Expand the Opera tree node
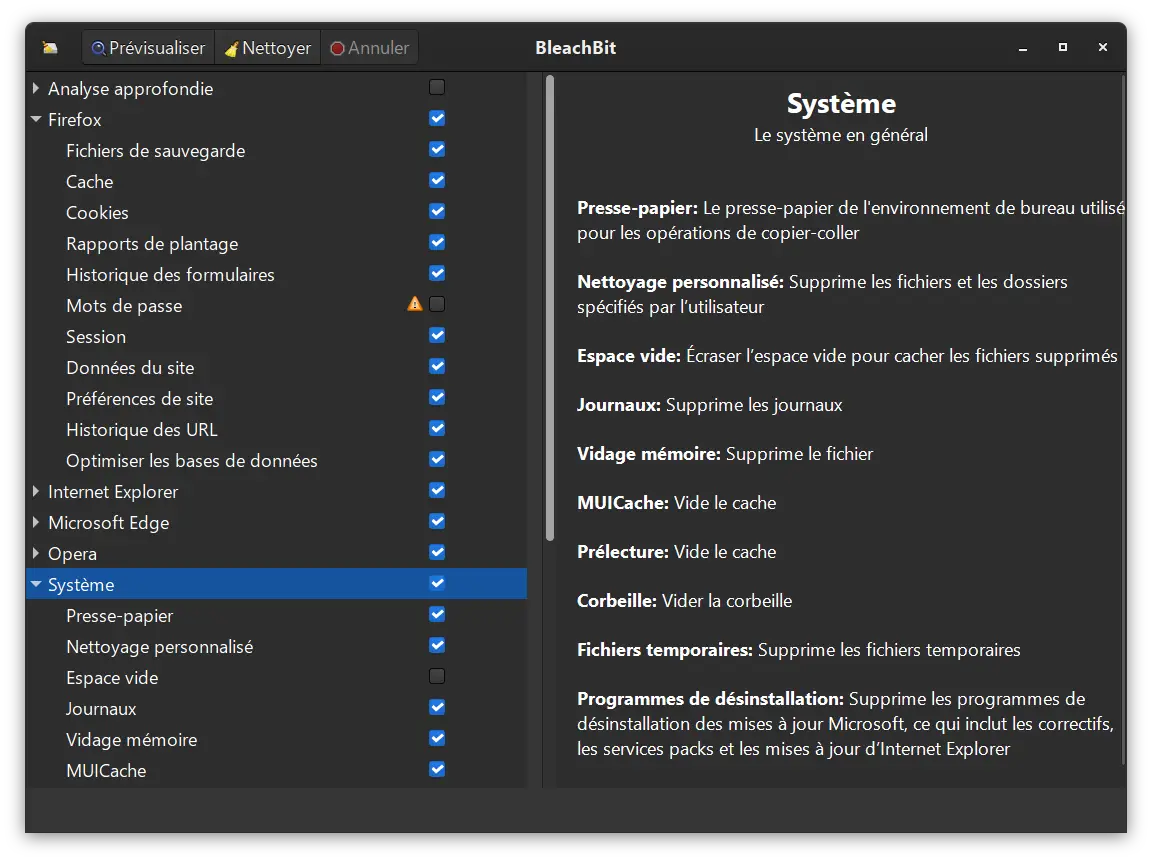 pos(35,553)
